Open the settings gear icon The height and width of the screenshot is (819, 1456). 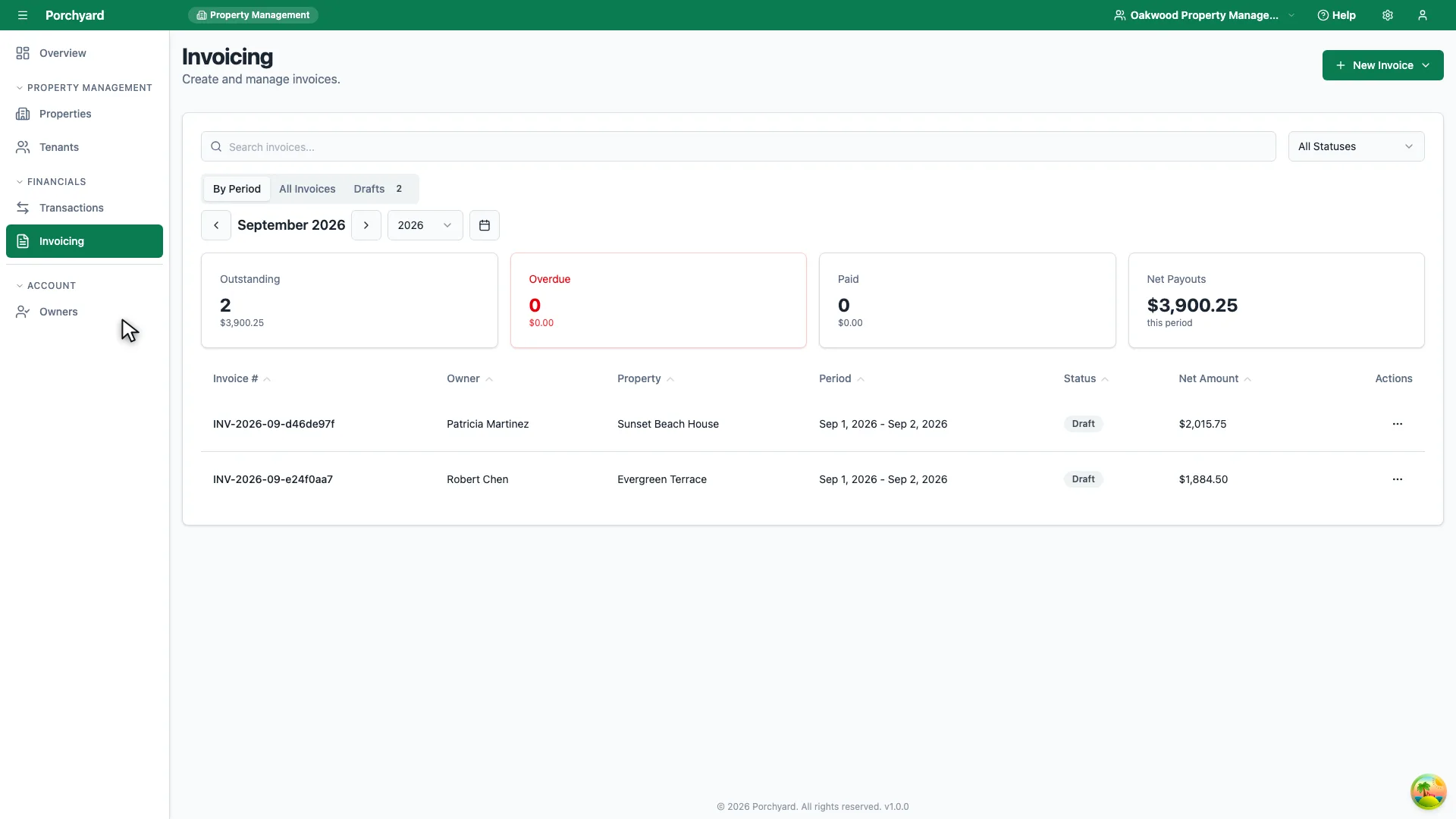tap(1388, 15)
